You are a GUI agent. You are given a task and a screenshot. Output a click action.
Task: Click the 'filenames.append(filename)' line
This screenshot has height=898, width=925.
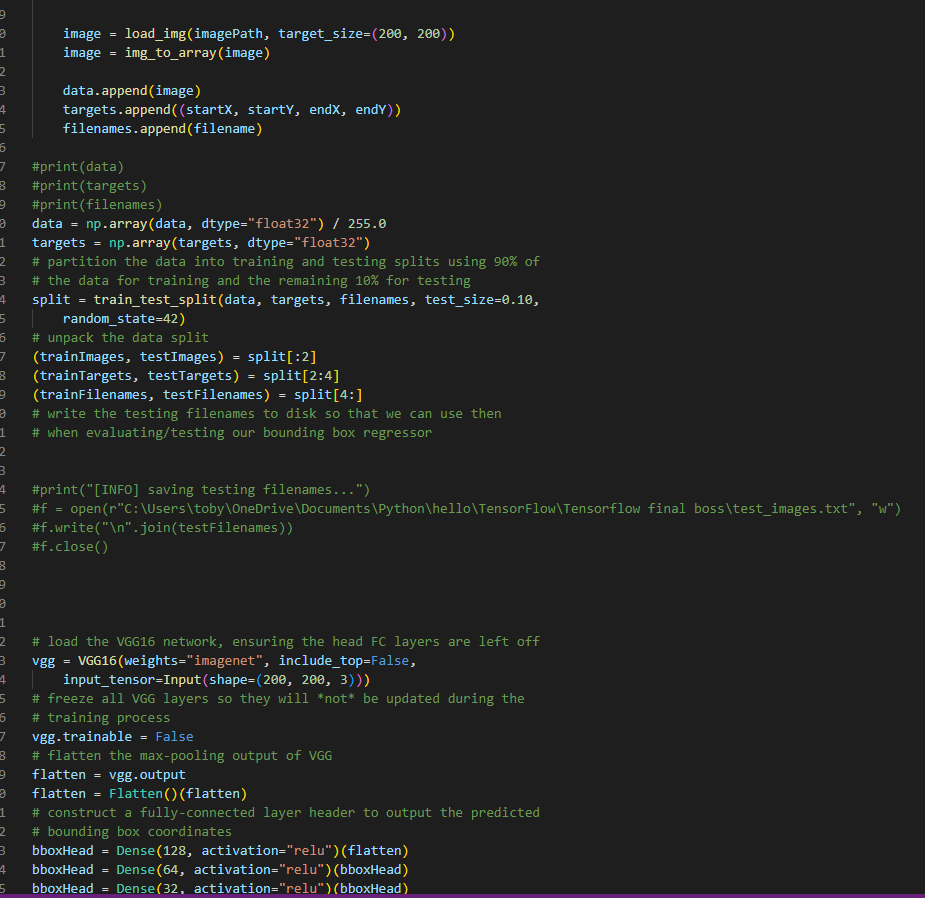pyautogui.click(x=162, y=129)
